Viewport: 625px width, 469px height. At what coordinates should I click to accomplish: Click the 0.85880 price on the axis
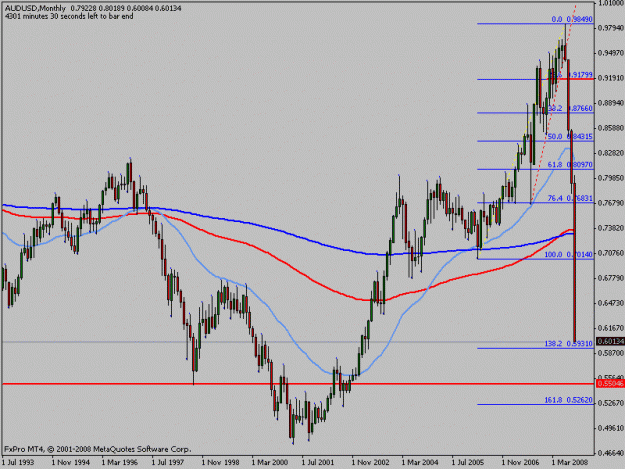tap(611, 128)
